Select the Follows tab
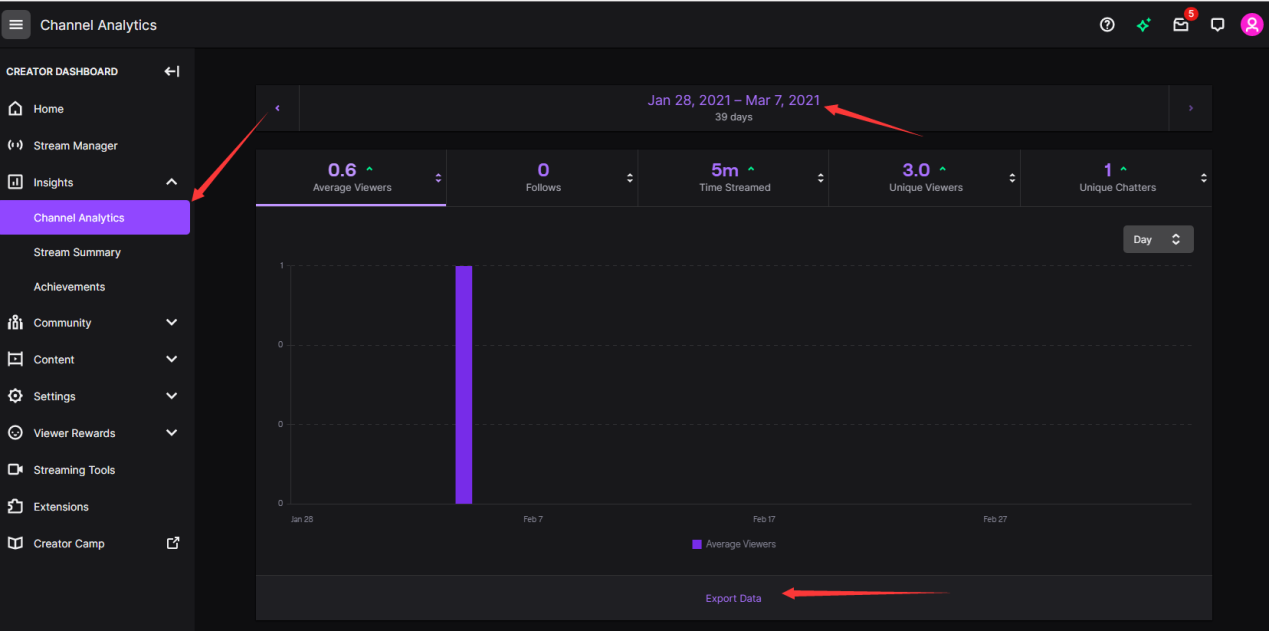This screenshot has width=1269, height=631. (x=543, y=178)
